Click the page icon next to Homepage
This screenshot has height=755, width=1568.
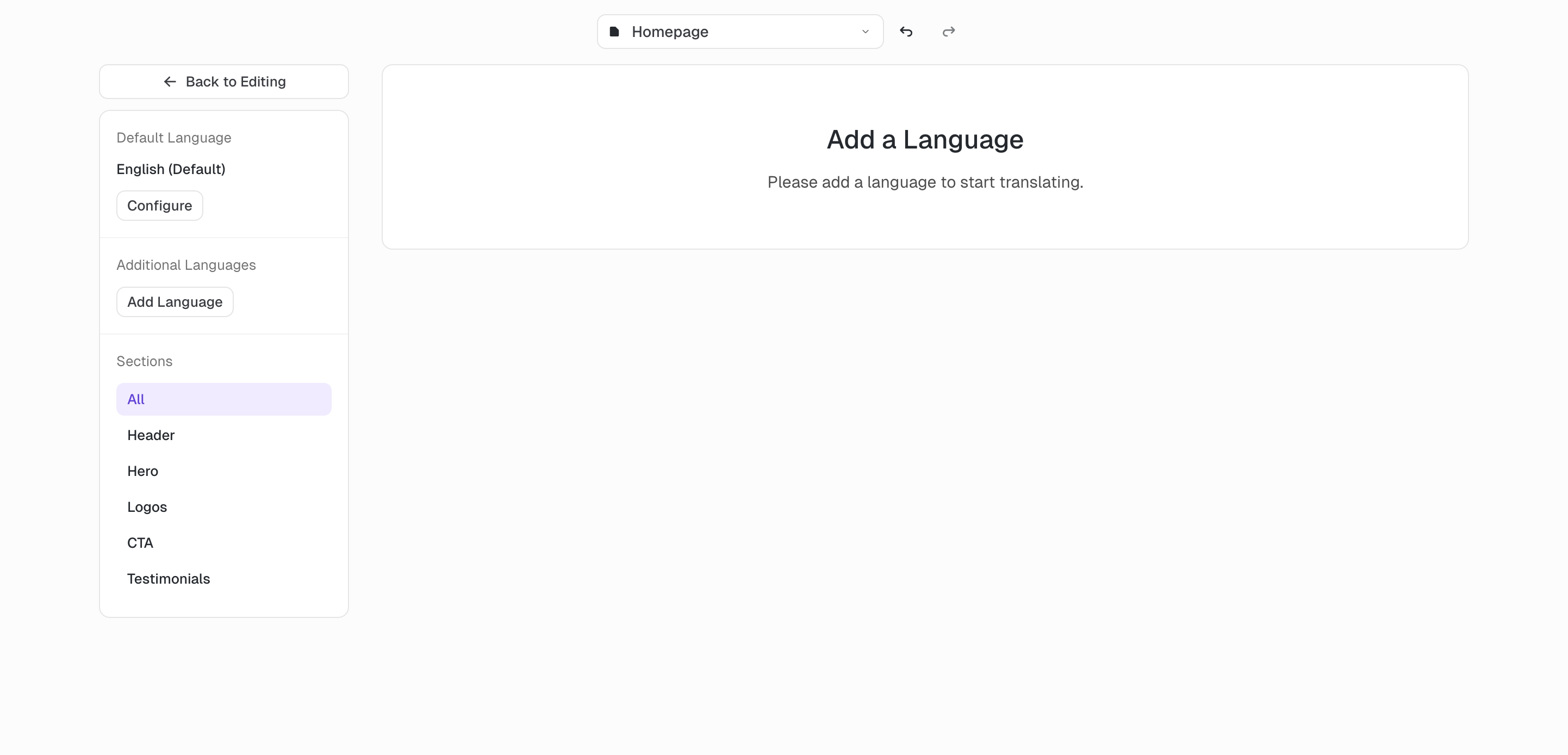coord(614,32)
